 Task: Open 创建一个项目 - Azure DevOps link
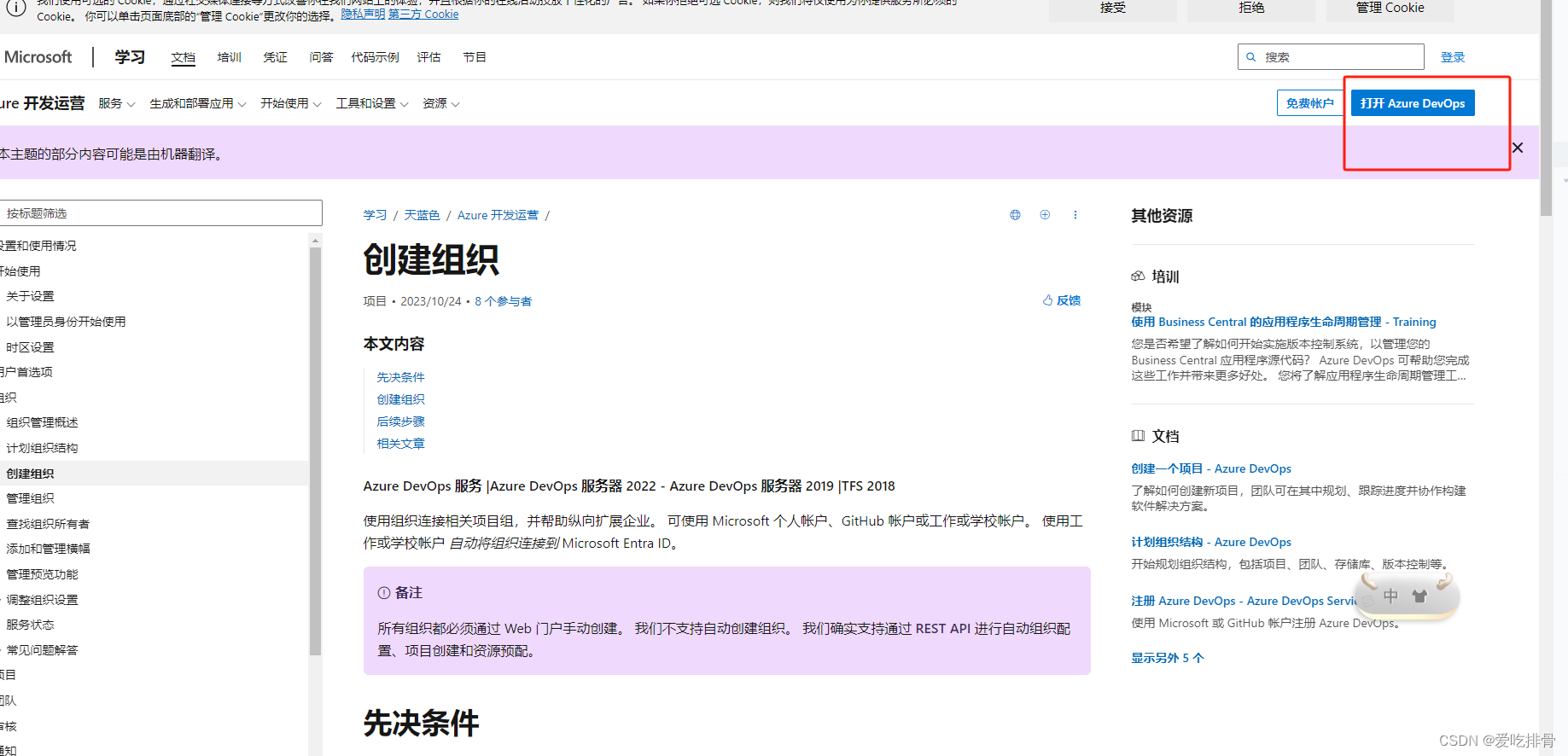[x=1211, y=468]
